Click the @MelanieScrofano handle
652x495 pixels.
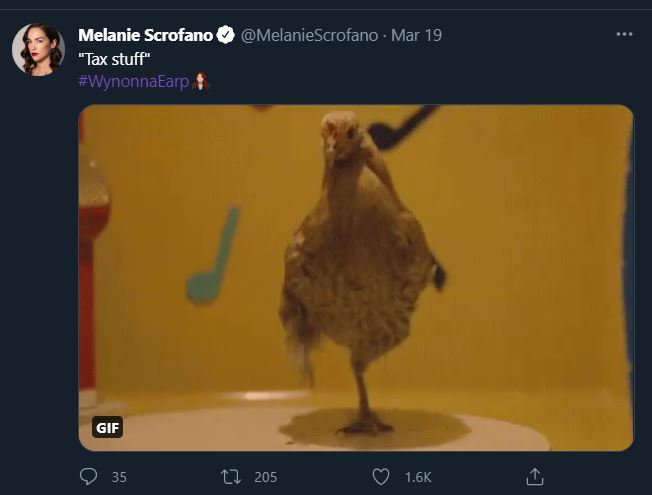(x=309, y=36)
